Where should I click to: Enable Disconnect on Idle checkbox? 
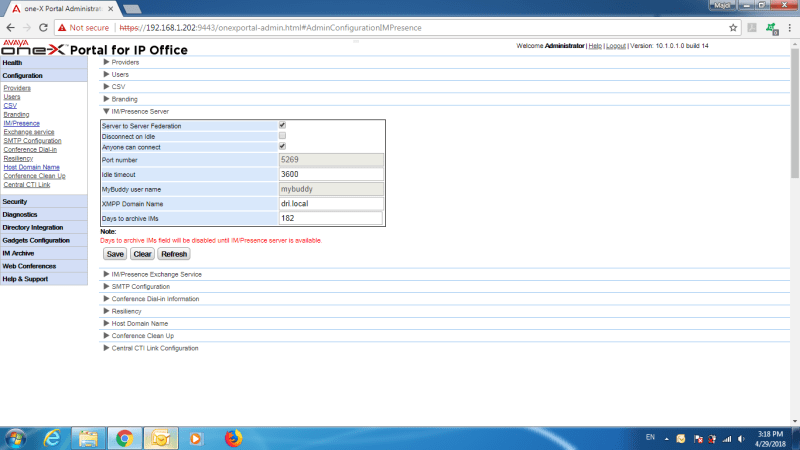[x=282, y=136]
